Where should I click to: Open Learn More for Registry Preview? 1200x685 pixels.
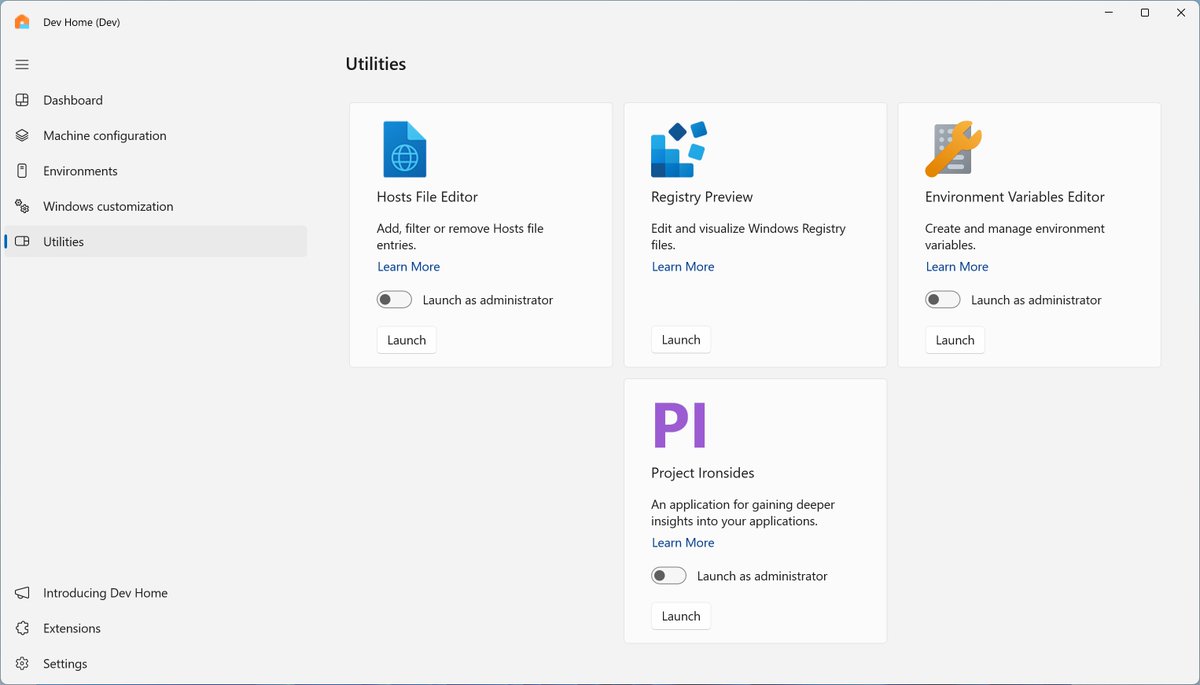(683, 267)
